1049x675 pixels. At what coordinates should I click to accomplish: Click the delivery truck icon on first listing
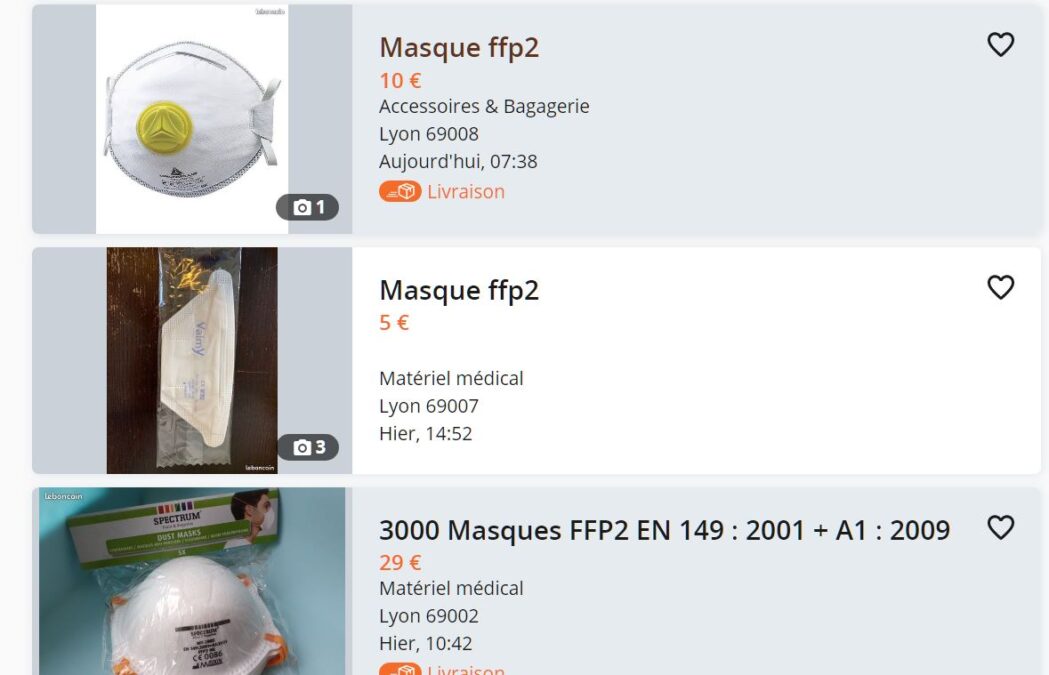(400, 191)
